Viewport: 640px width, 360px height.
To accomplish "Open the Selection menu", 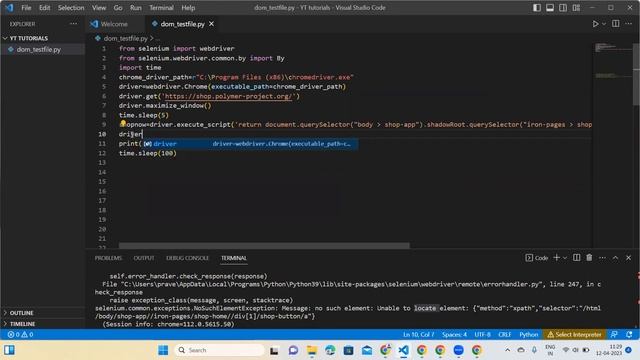I will (71, 8).
